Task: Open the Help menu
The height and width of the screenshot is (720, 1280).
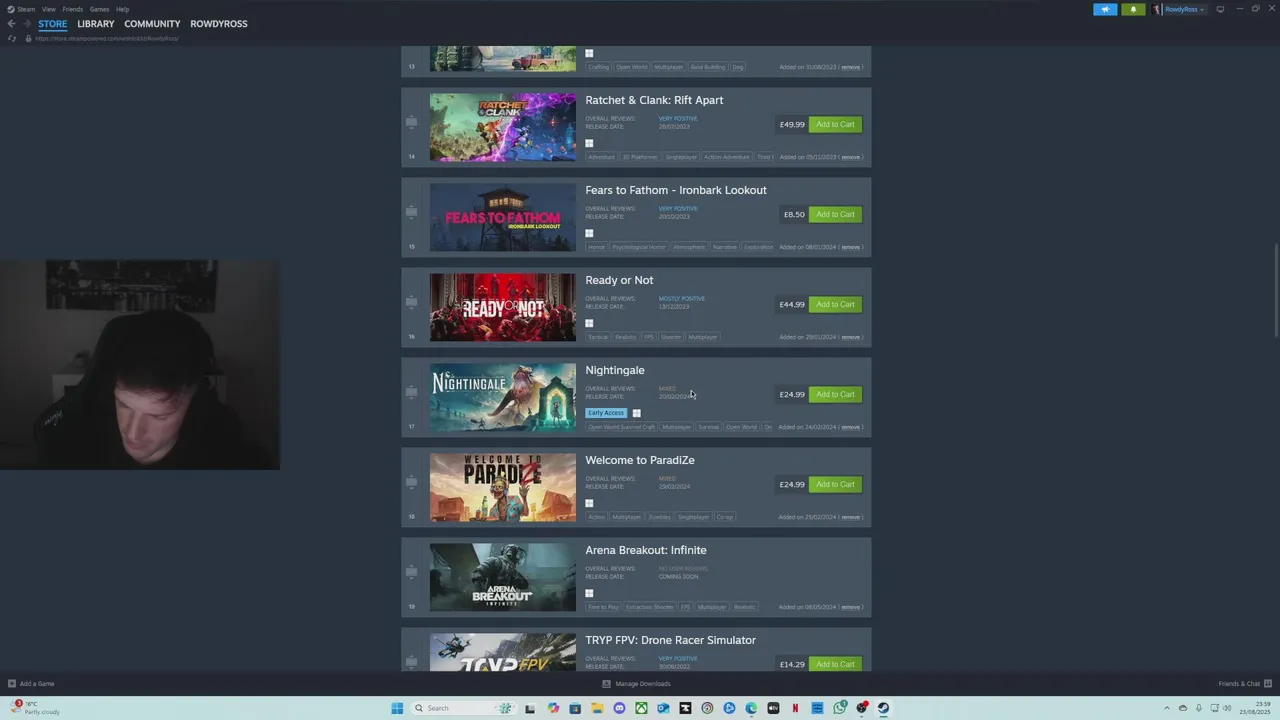Action: (122, 9)
